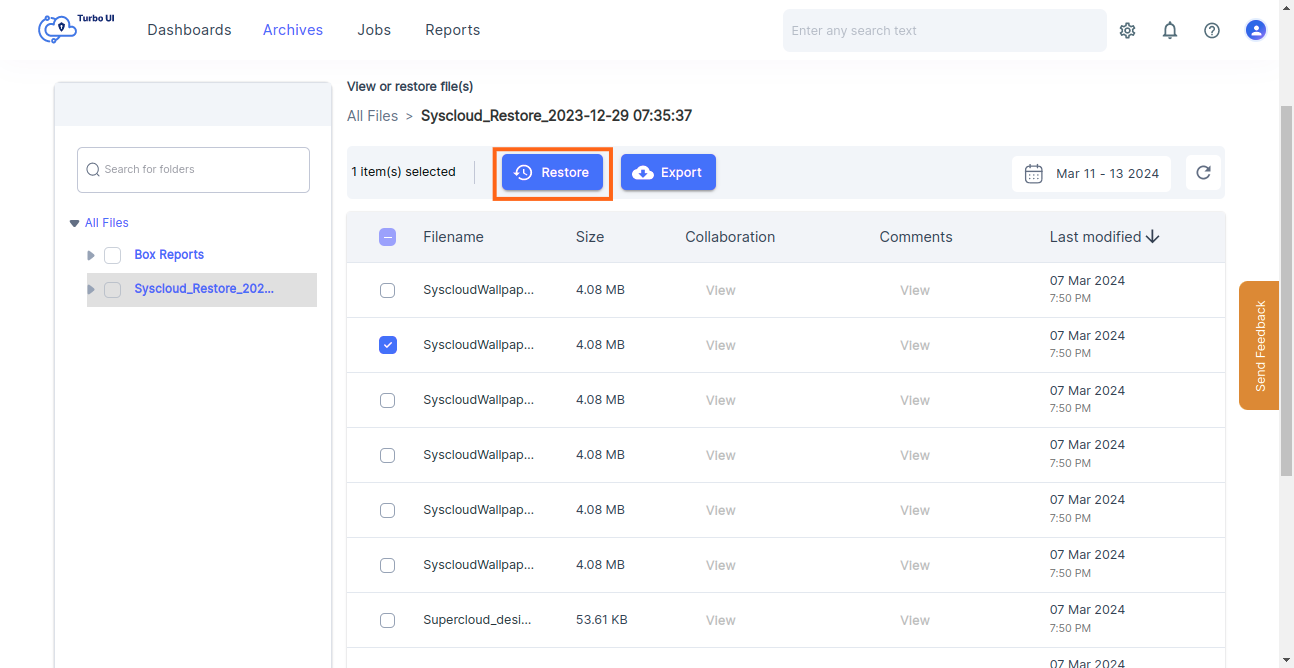Image resolution: width=1294 pixels, height=668 pixels.
Task: Expand the Syscloud_Restore folder node
Action: (x=91, y=289)
